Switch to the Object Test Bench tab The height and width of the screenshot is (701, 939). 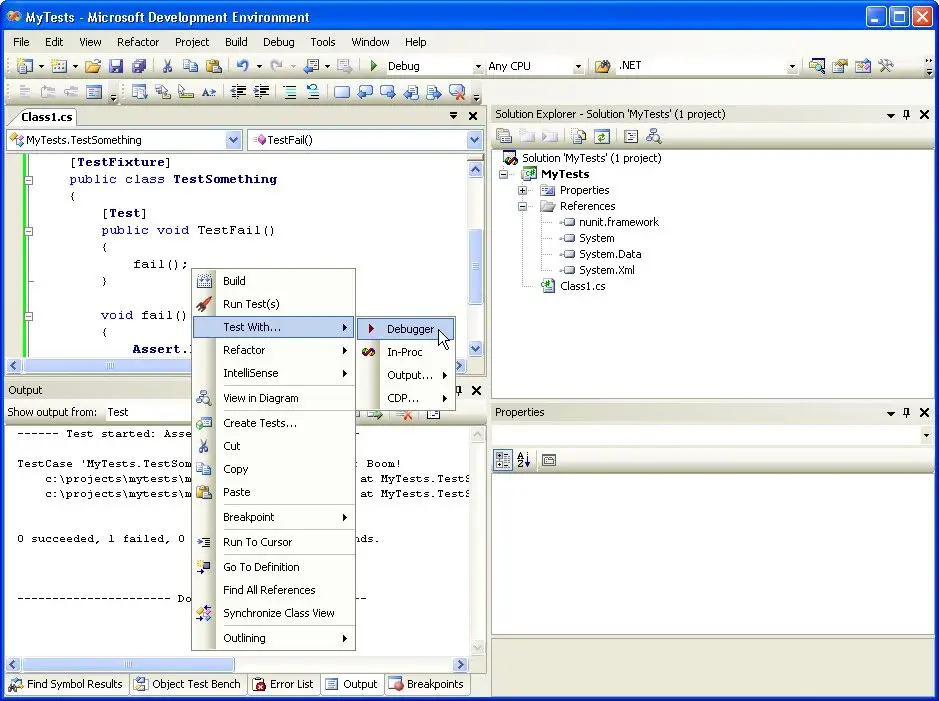[x=188, y=684]
